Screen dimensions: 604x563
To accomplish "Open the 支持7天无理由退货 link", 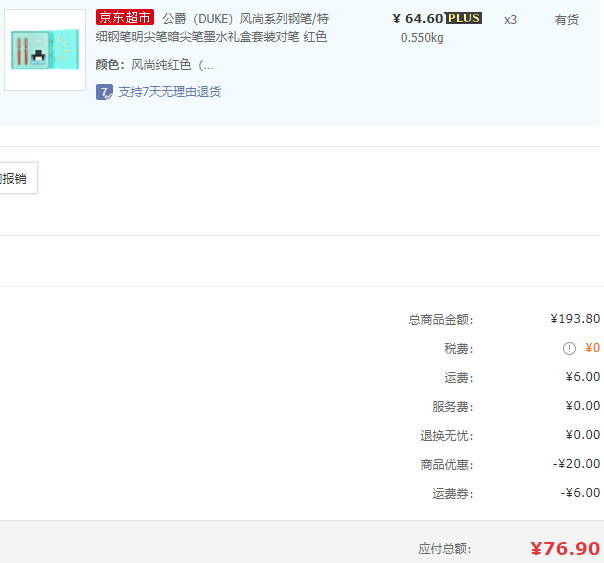I will click(169, 92).
